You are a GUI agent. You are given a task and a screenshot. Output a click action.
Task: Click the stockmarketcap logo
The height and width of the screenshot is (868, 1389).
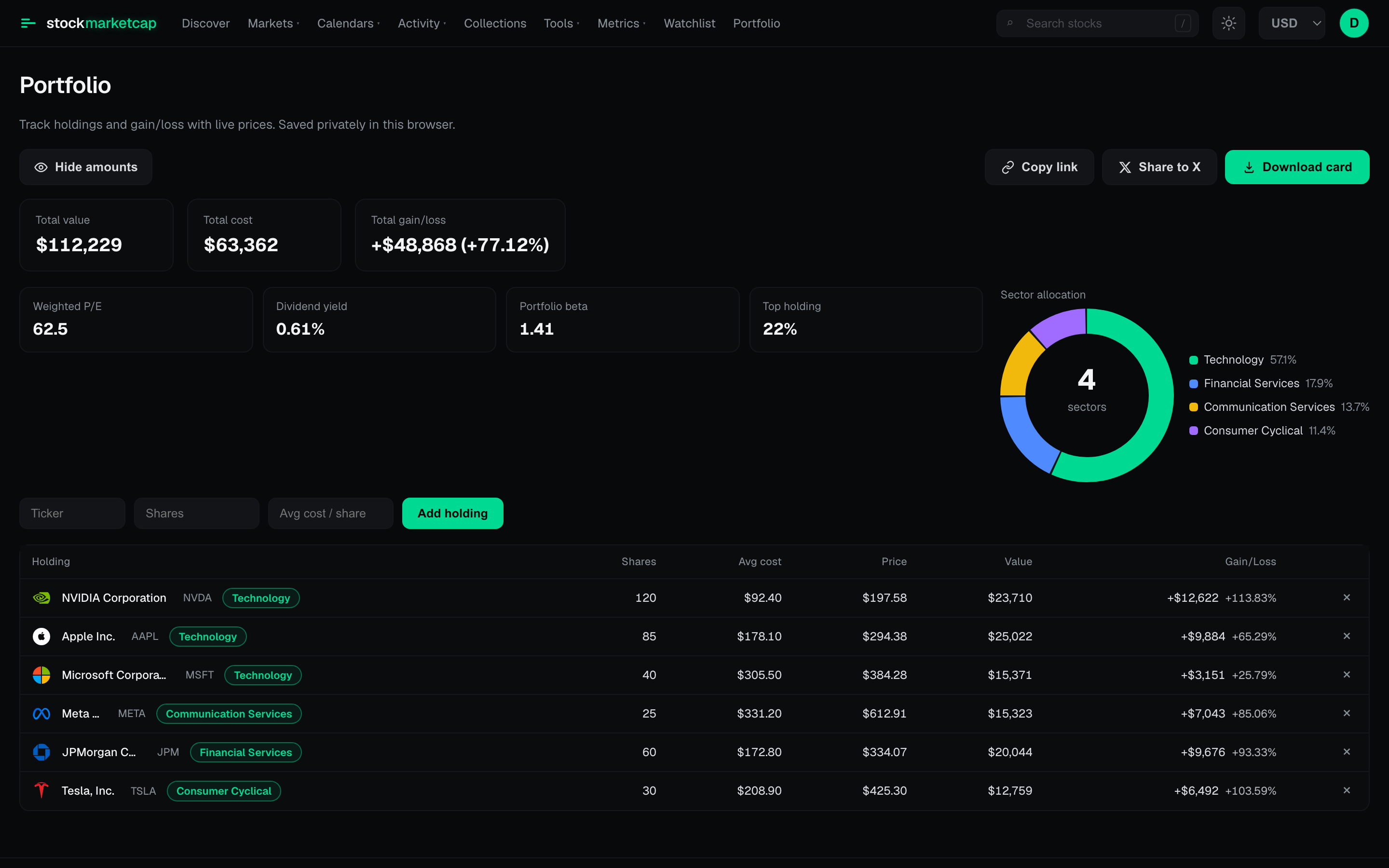tap(88, 23)
